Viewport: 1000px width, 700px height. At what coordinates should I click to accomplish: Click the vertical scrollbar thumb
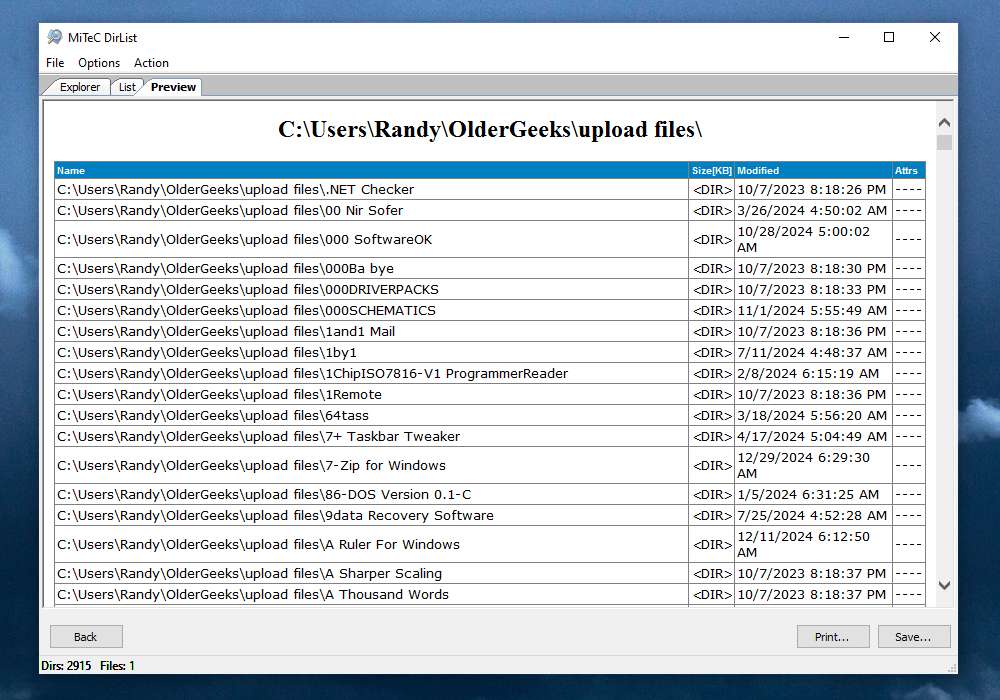tap(945, 142)
